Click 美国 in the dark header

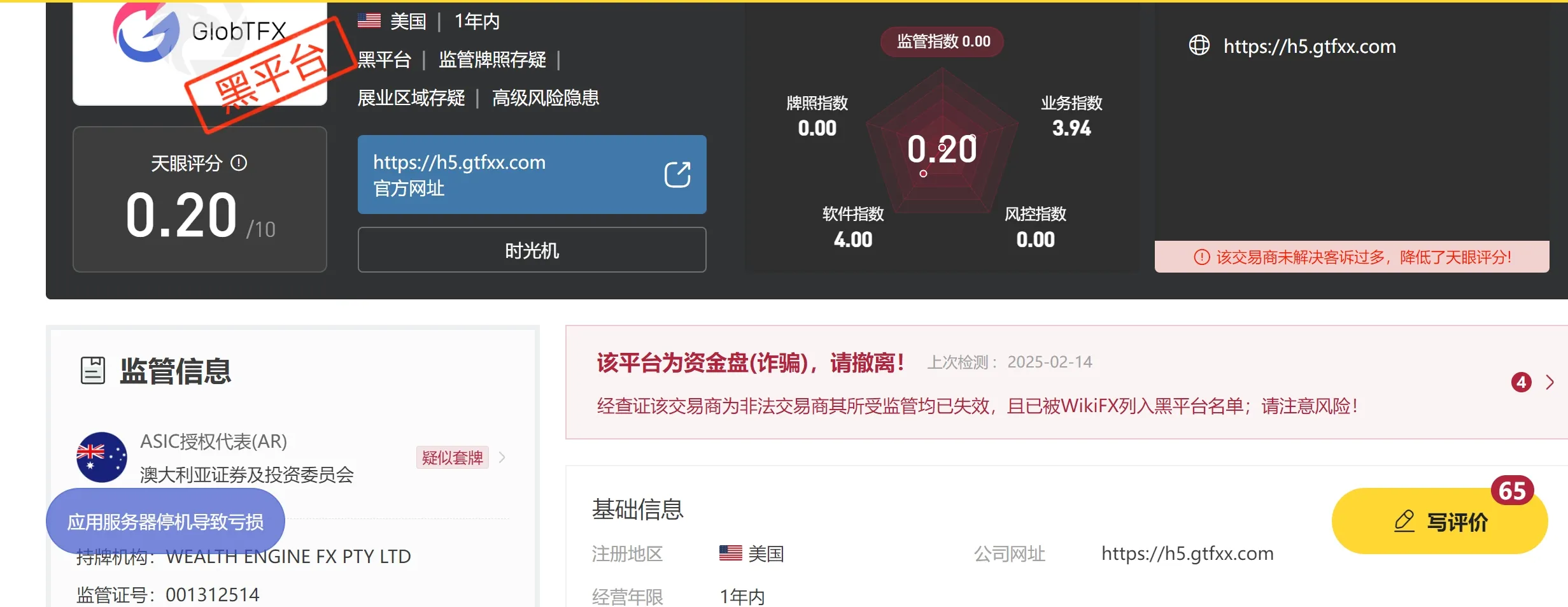click(x=408, y=21)
